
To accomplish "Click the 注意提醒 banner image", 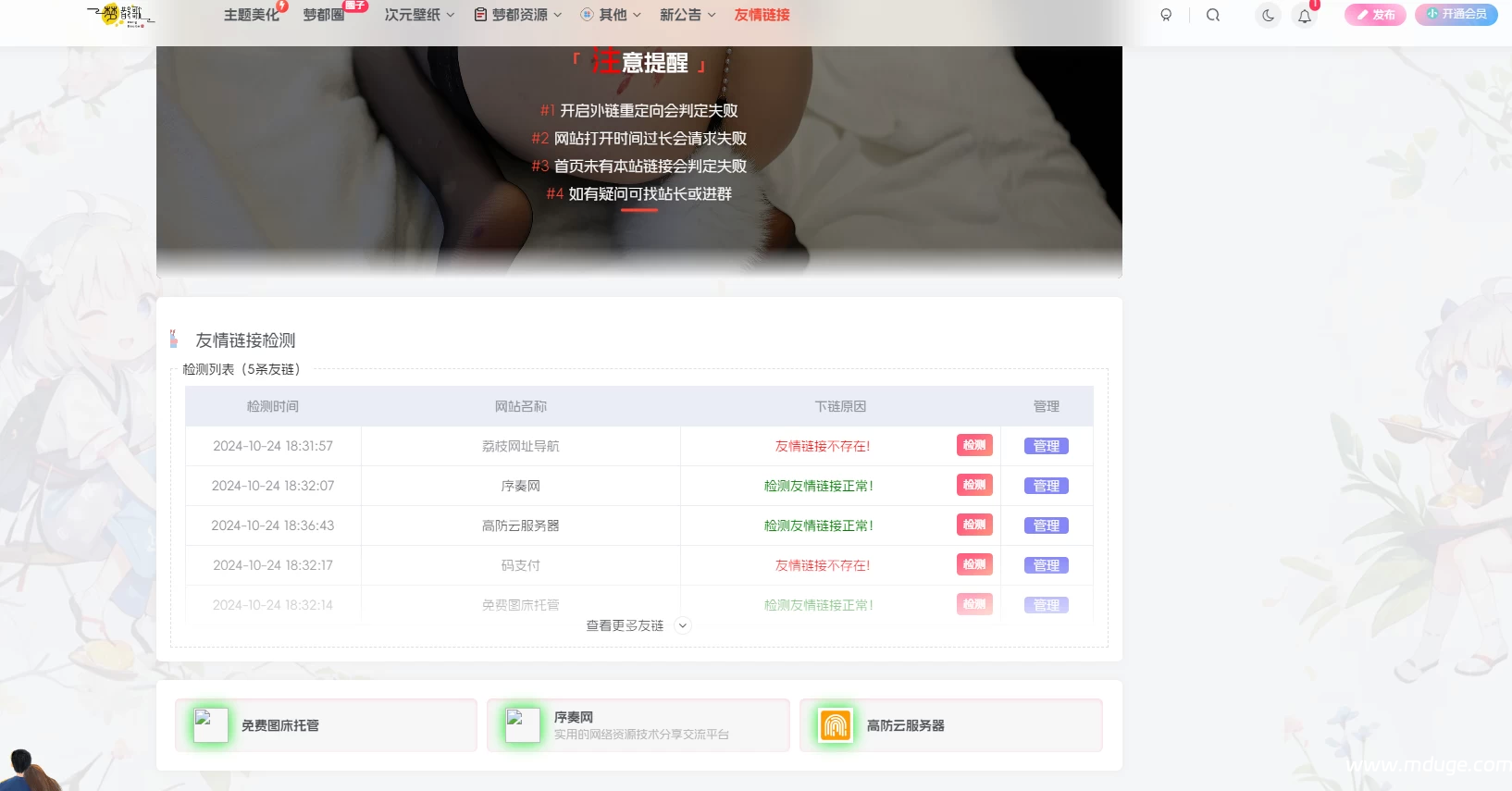I will click(639, 162).
